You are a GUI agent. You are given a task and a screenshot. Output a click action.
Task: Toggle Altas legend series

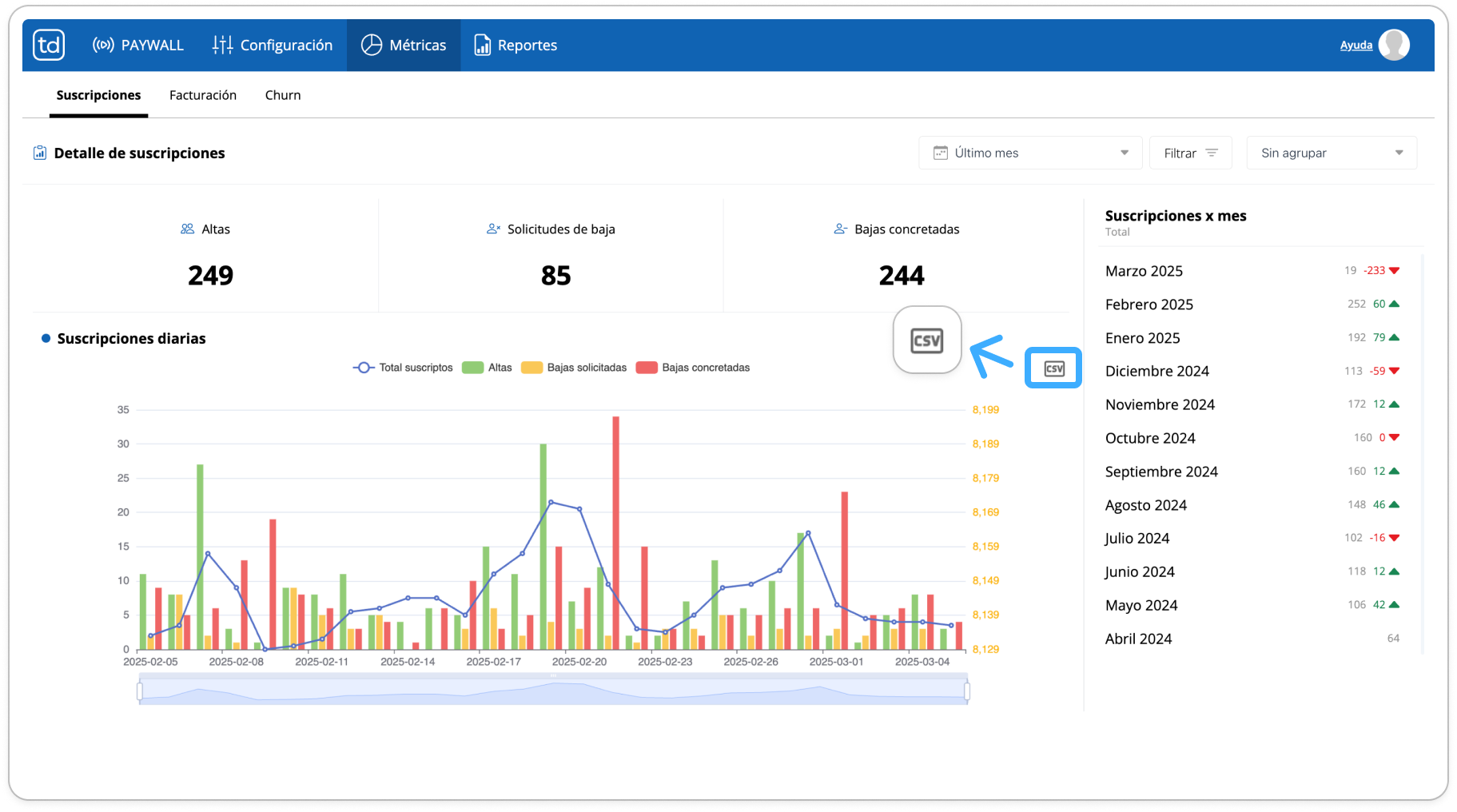(487, 368)
